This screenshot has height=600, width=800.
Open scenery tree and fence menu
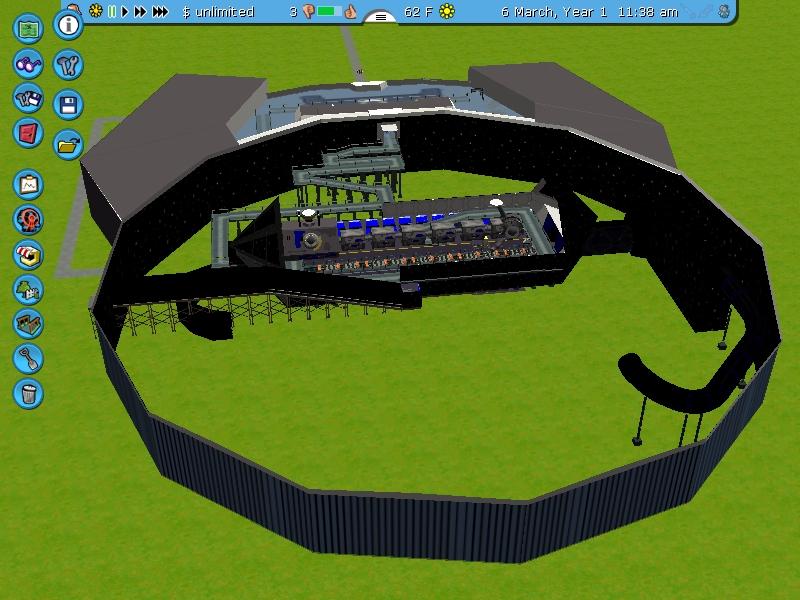pos(28,289)
